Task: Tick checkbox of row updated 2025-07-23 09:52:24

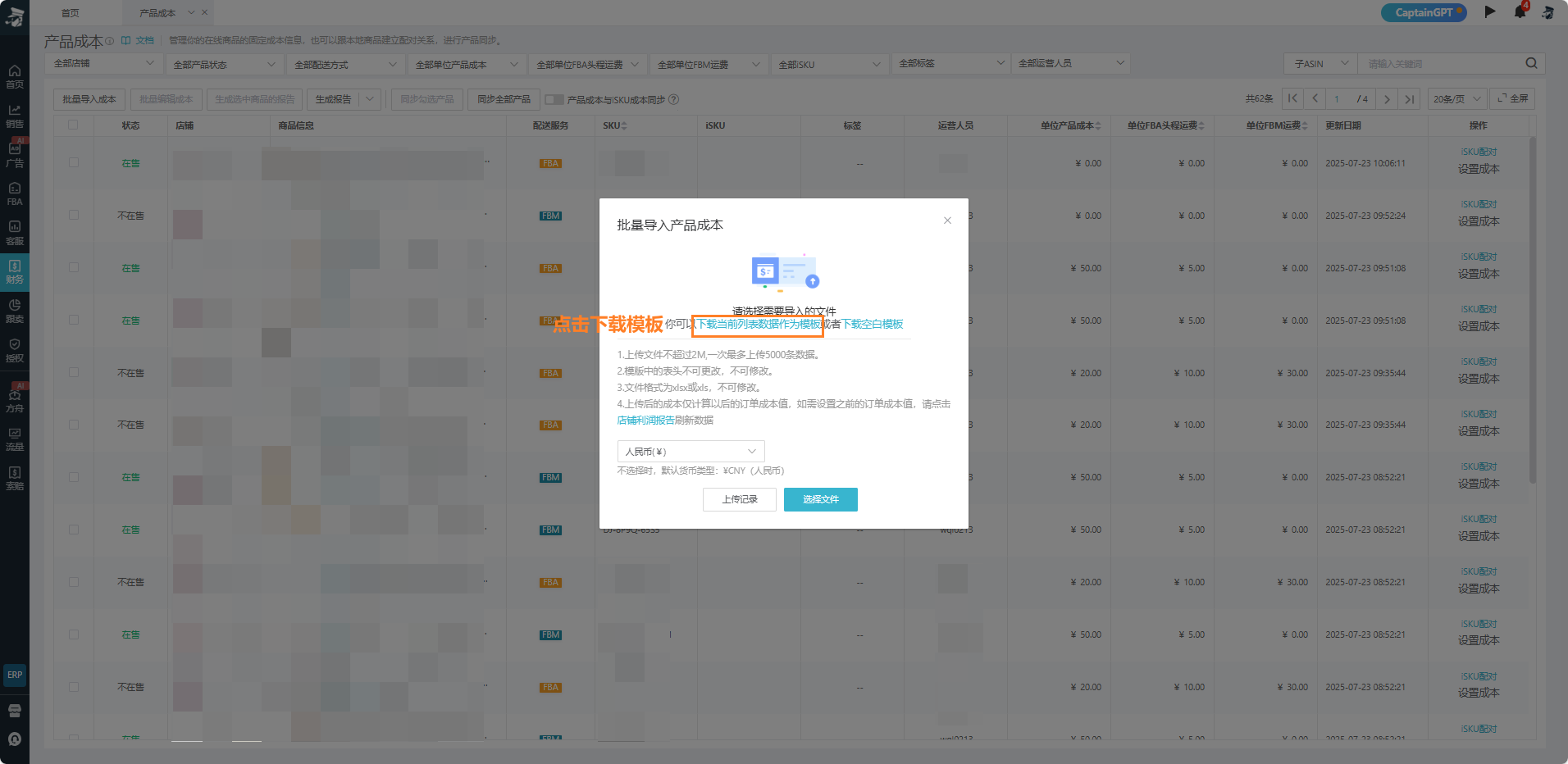Action: (x=74, y=215)
